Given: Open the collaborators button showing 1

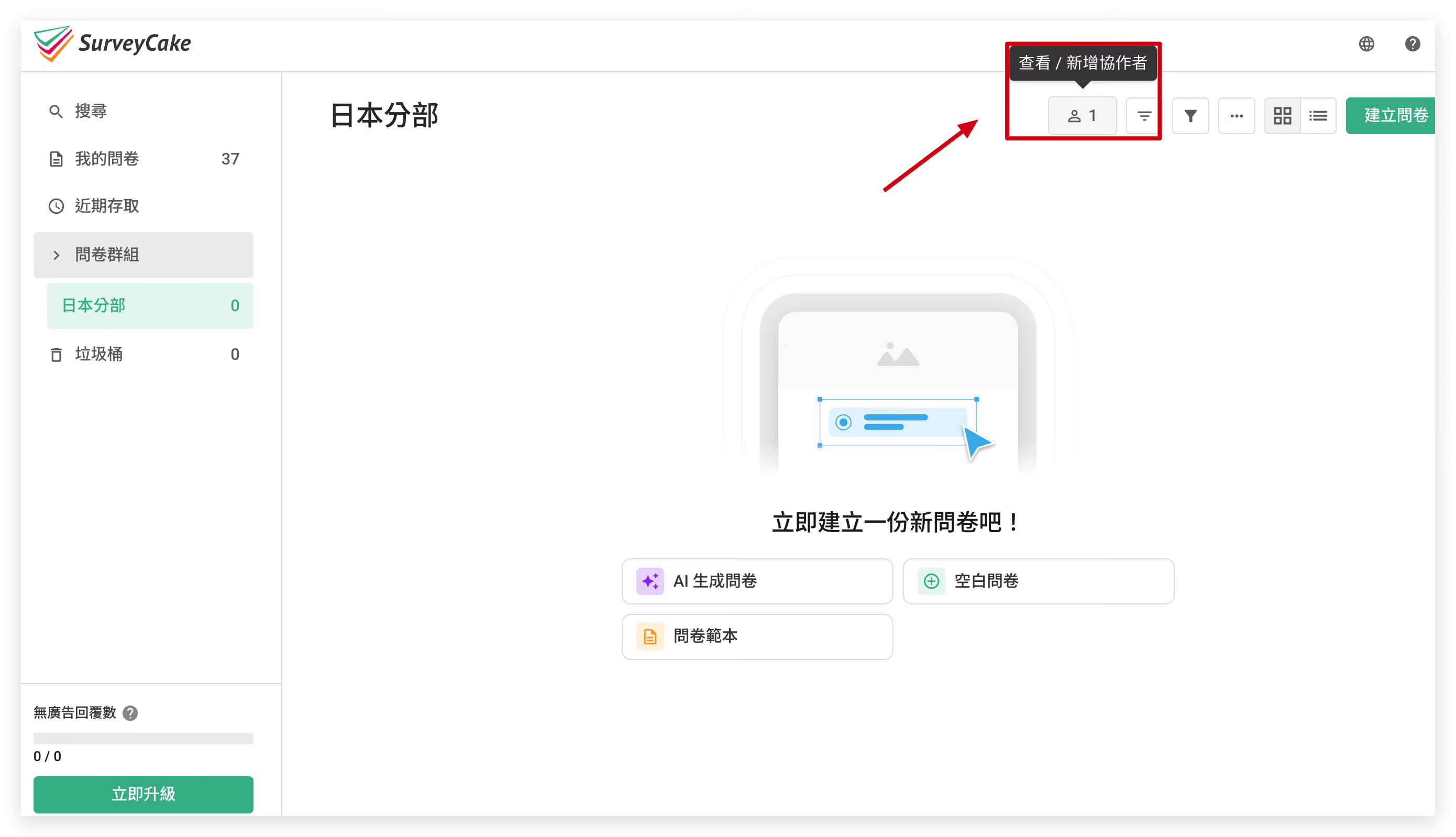Looking at the screenshot, I should click(1082, 116).
